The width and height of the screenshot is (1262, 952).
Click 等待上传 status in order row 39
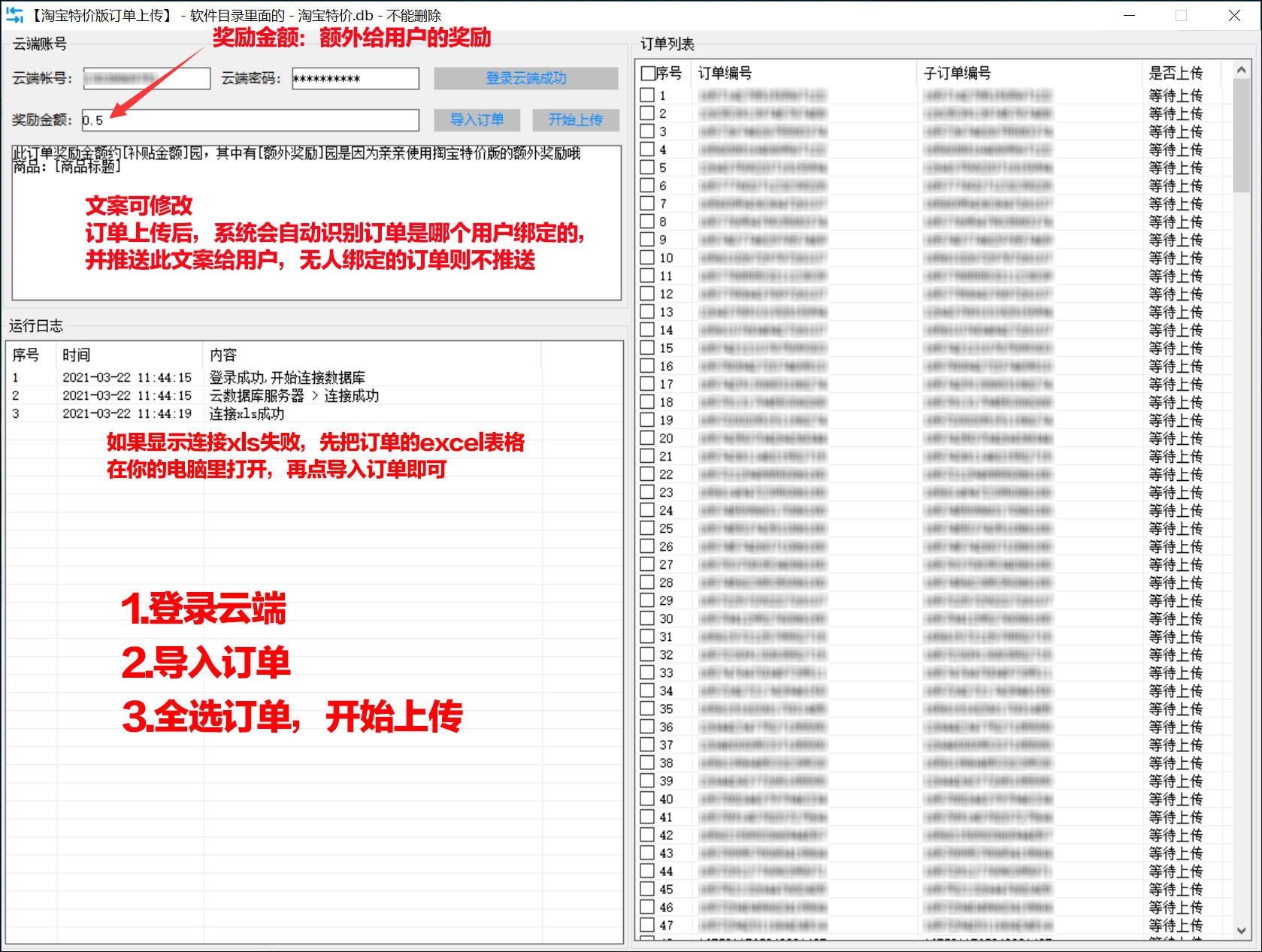1176,781
